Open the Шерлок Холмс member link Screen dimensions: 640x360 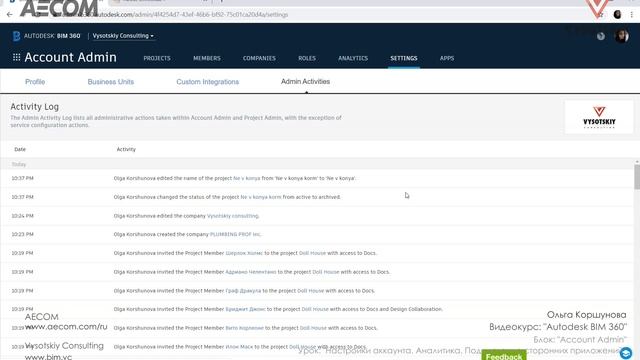tap(244, 253)
